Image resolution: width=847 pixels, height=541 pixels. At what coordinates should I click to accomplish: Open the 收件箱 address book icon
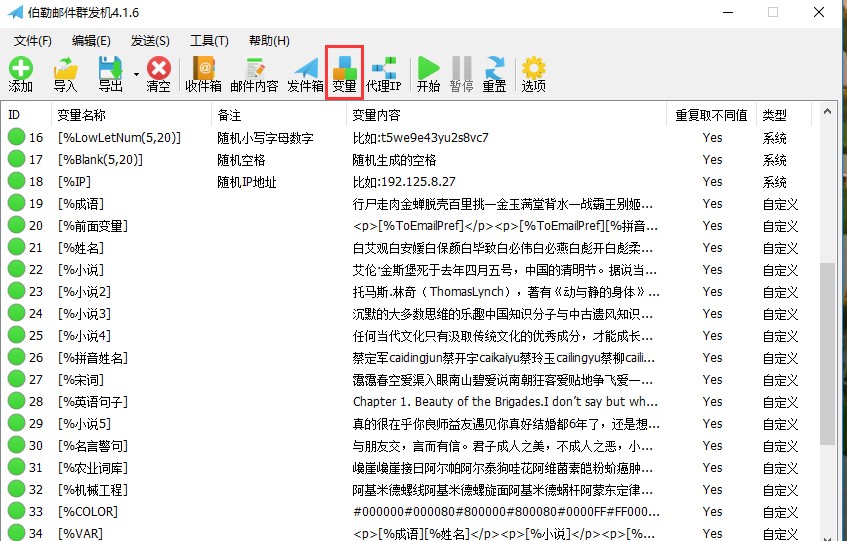[x=204, y=74]
